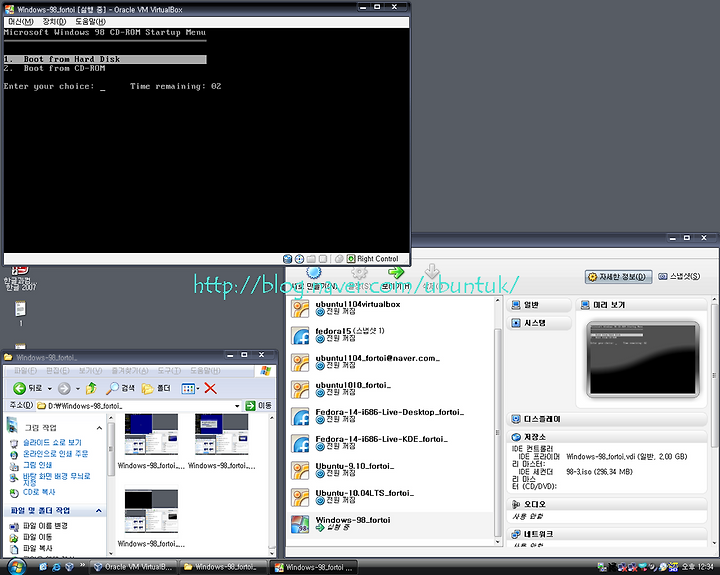
Task: Select the fedora15 machine icon
Action: pyautogui.click(x=300, y=336)
